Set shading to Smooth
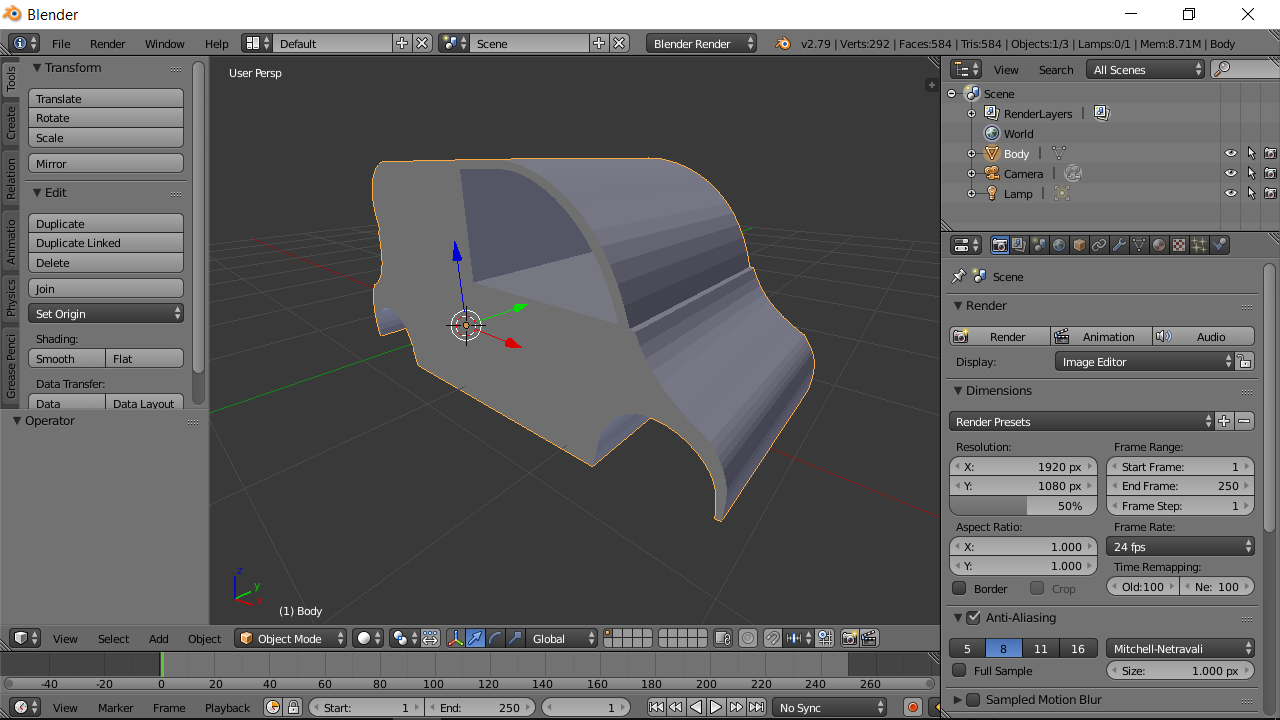The width and height of the screenshot is (1280, 720). pos(67,359)
